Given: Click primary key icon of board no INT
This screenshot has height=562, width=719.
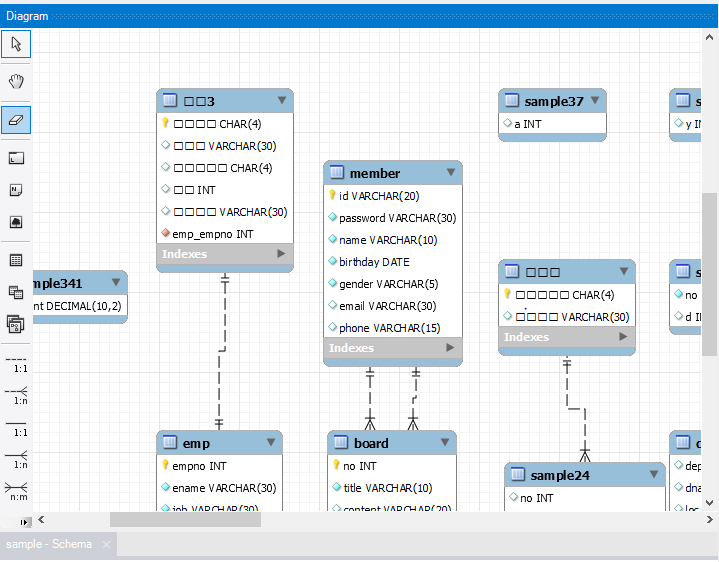Looking at the screenshot, I should 337,465.
